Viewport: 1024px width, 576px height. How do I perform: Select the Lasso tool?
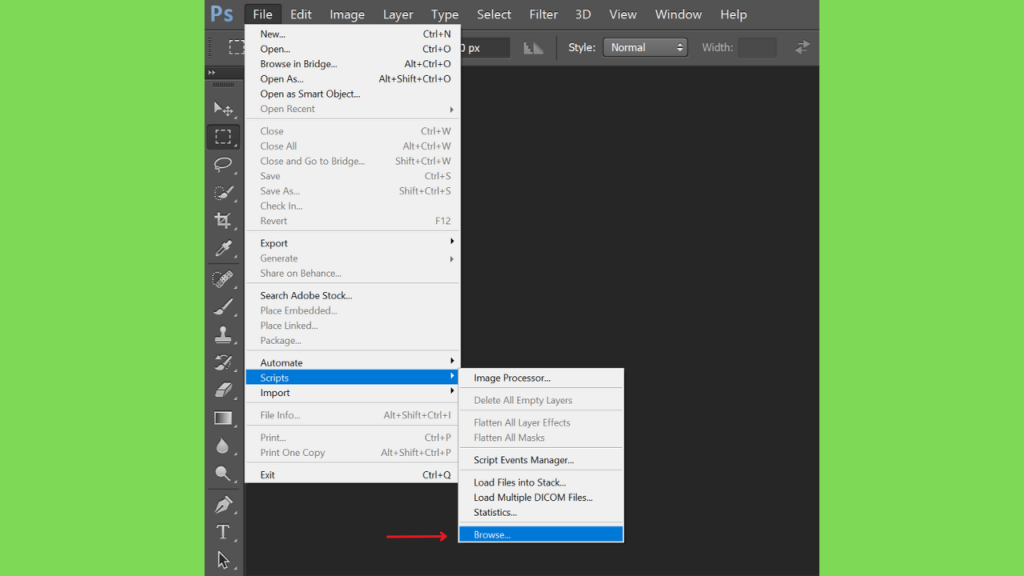click(223, 165)
